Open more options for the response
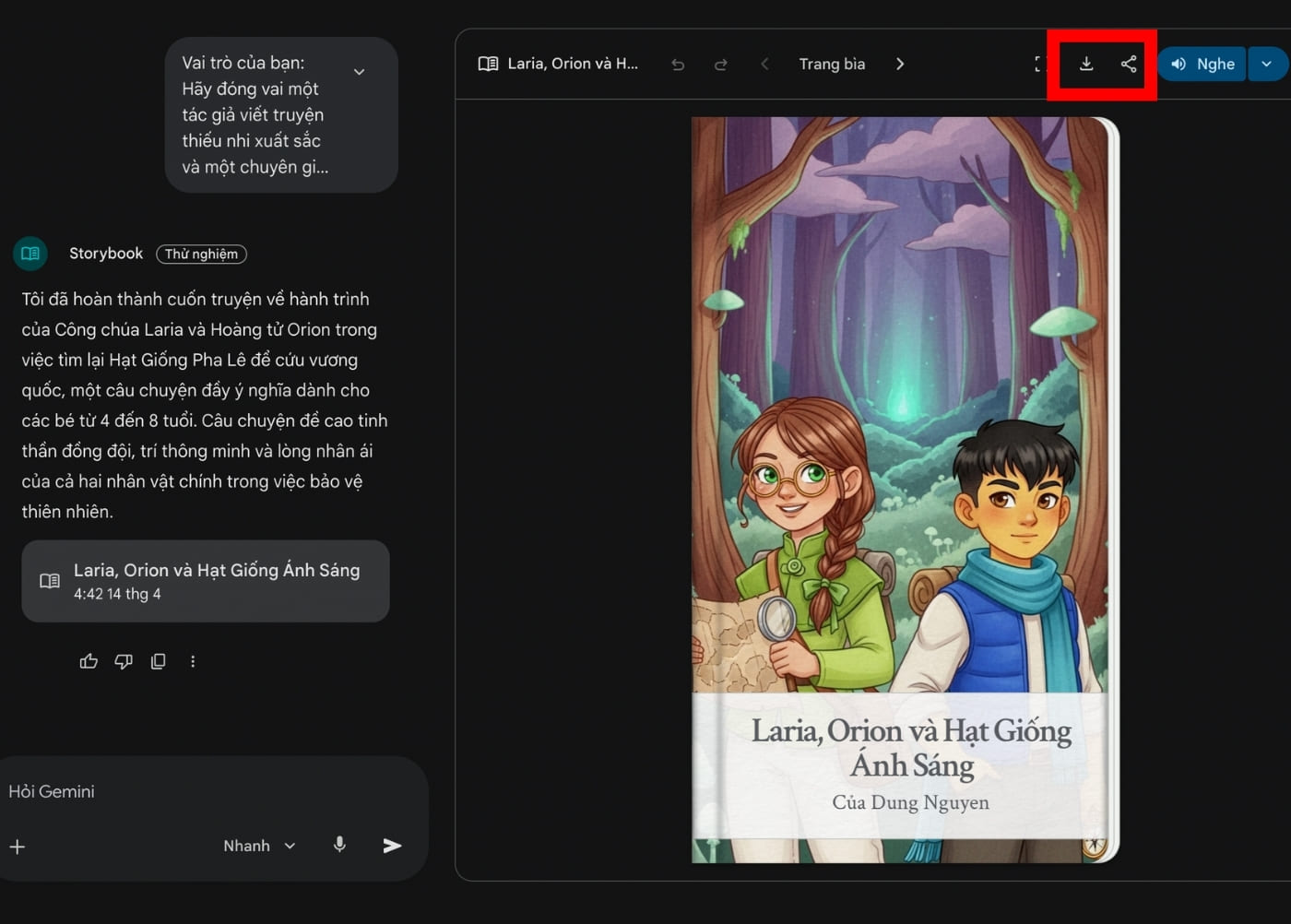Image resolution: width=1291 pixels, height=924 pixels. coord(193,661)
